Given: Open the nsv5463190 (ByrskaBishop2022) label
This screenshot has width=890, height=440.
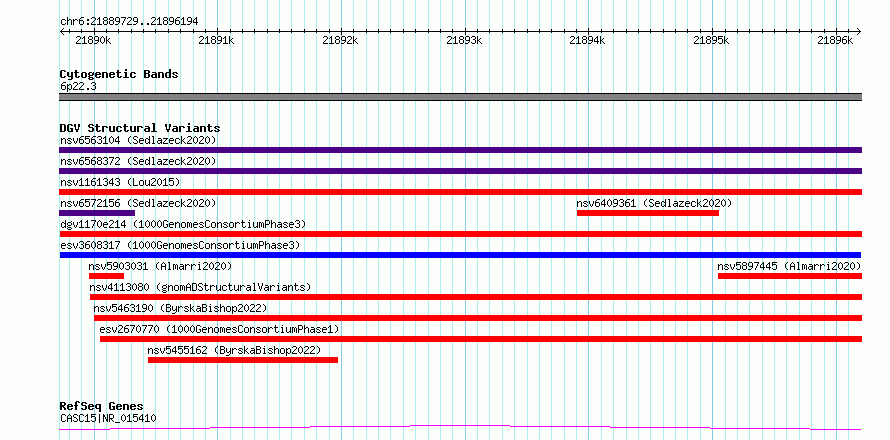Looking at the screenshot, I should (180, 308).
